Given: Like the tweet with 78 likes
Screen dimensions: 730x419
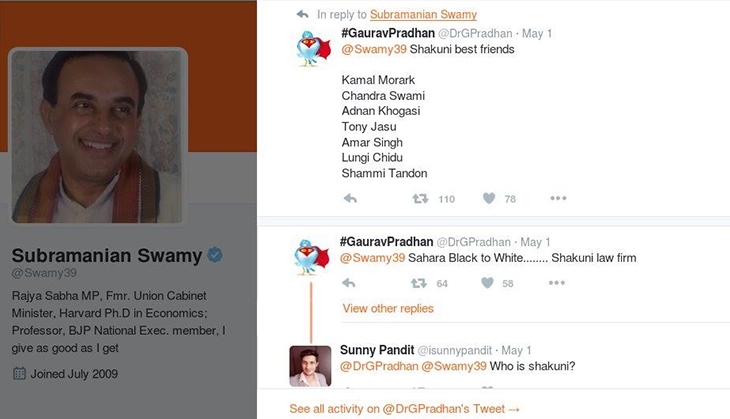Looking at the screenshot, I should point(489,199).
